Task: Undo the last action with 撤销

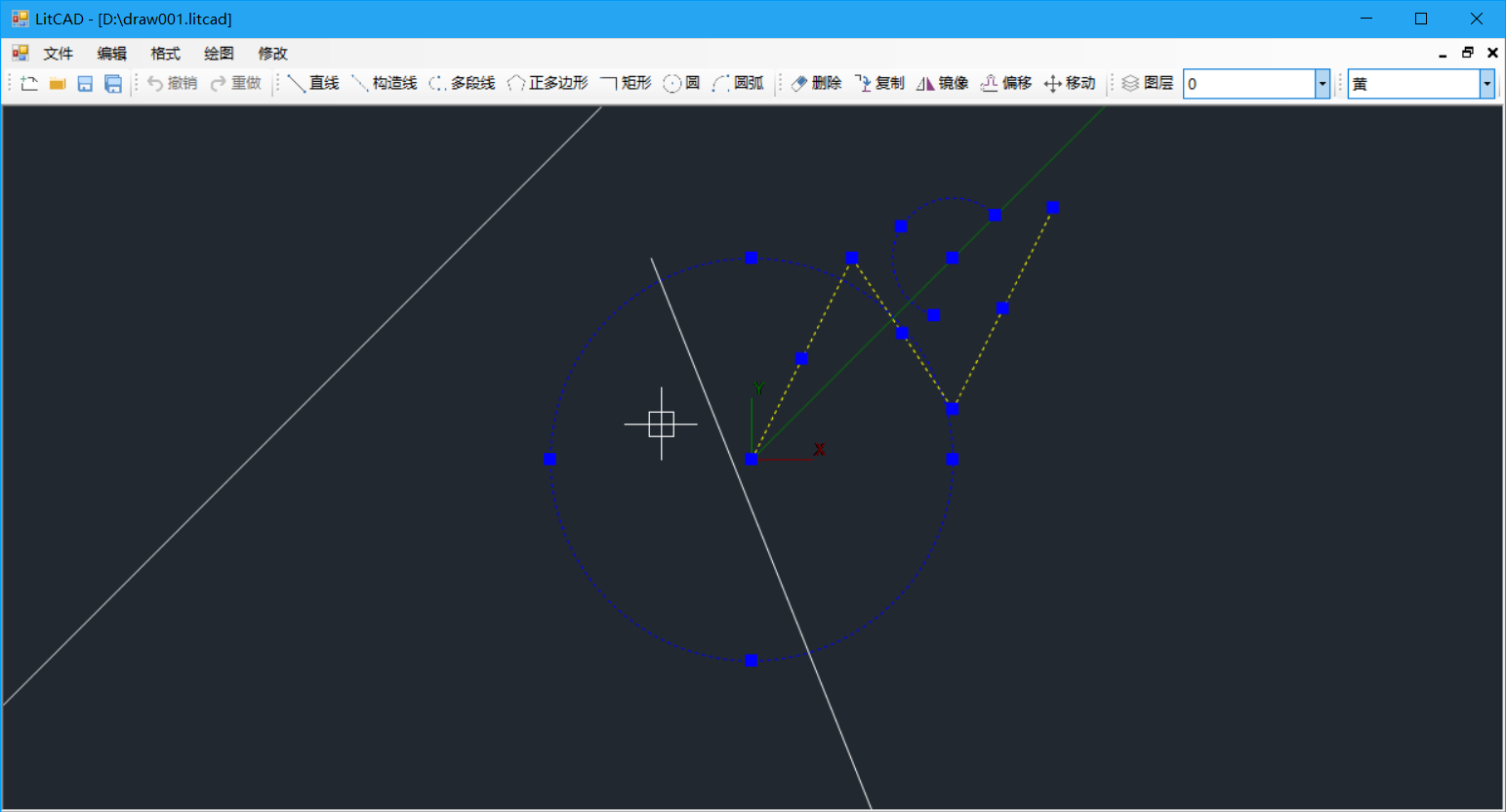Action: pos(172,84)
